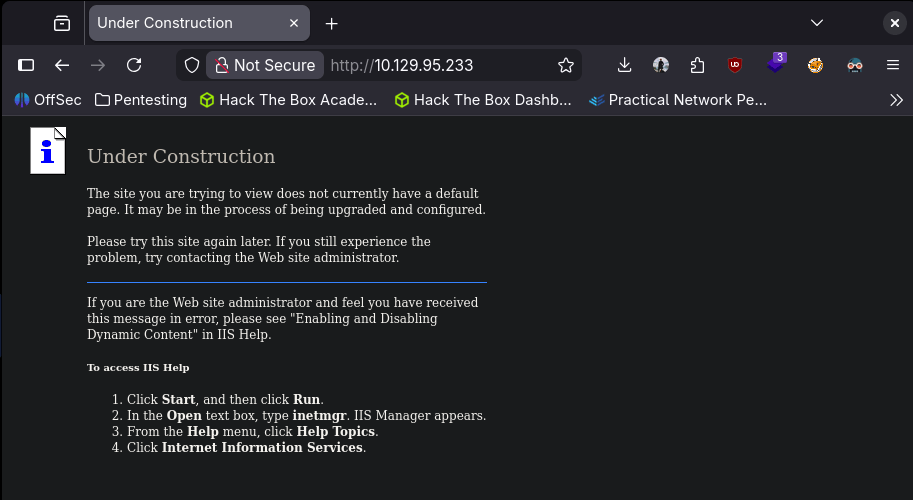Reload the current page
This screenshot has height=500, width=913.
134,65
